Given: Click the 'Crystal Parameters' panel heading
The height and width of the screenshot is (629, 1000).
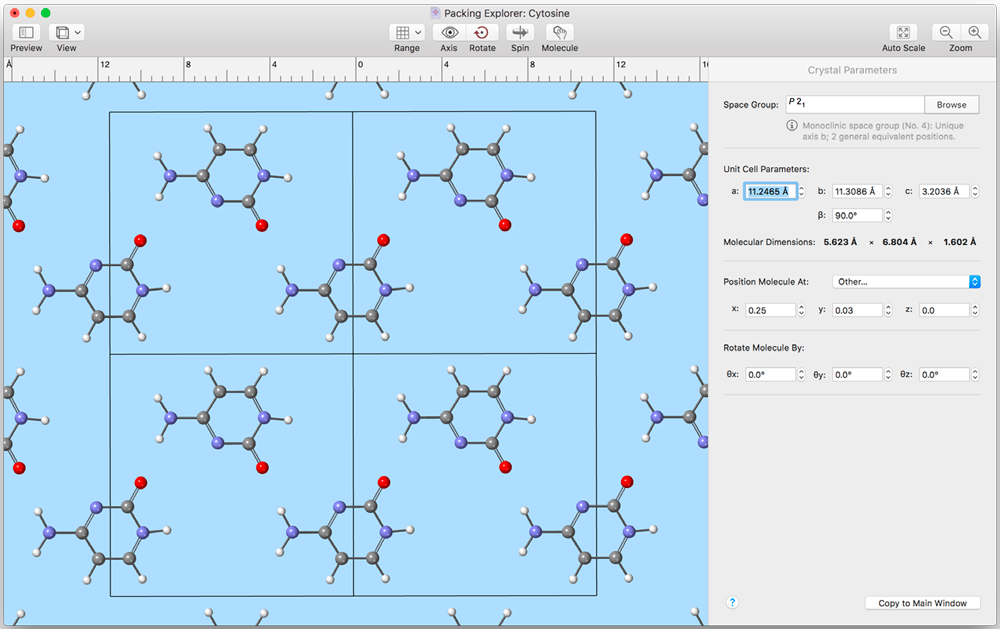Looking at the screenshot, I should 852,70.
